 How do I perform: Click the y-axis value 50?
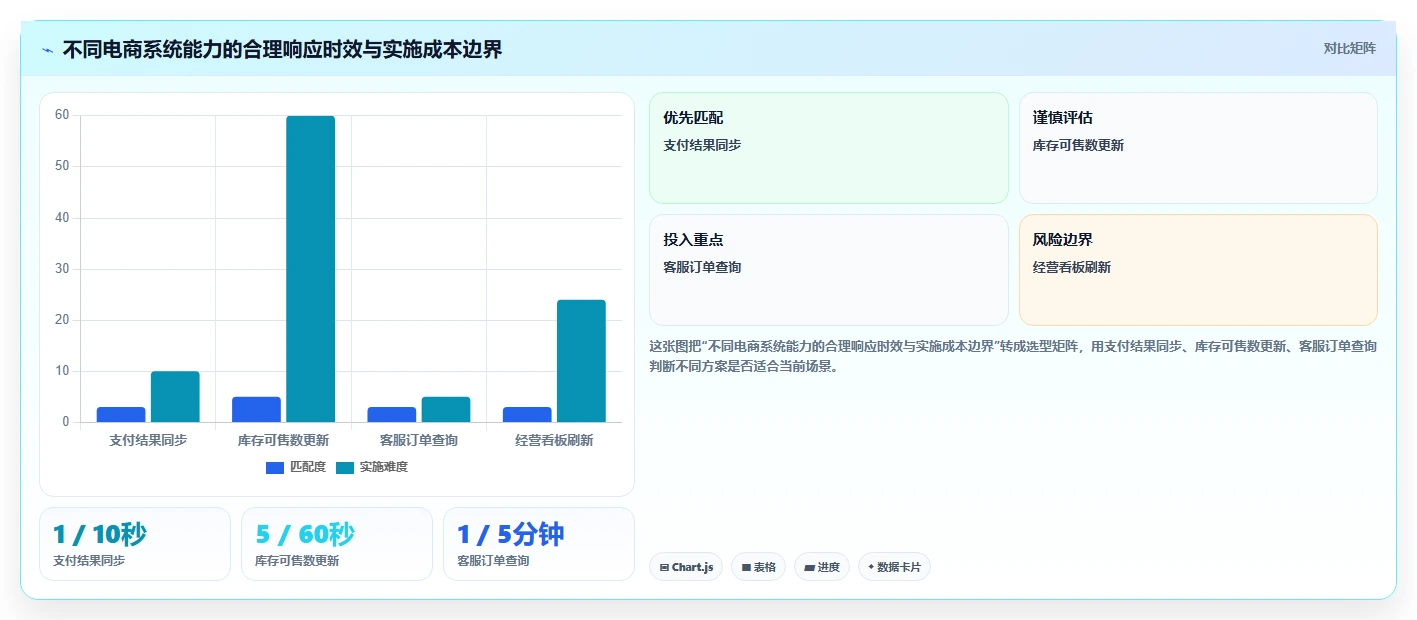coord(62,166)
